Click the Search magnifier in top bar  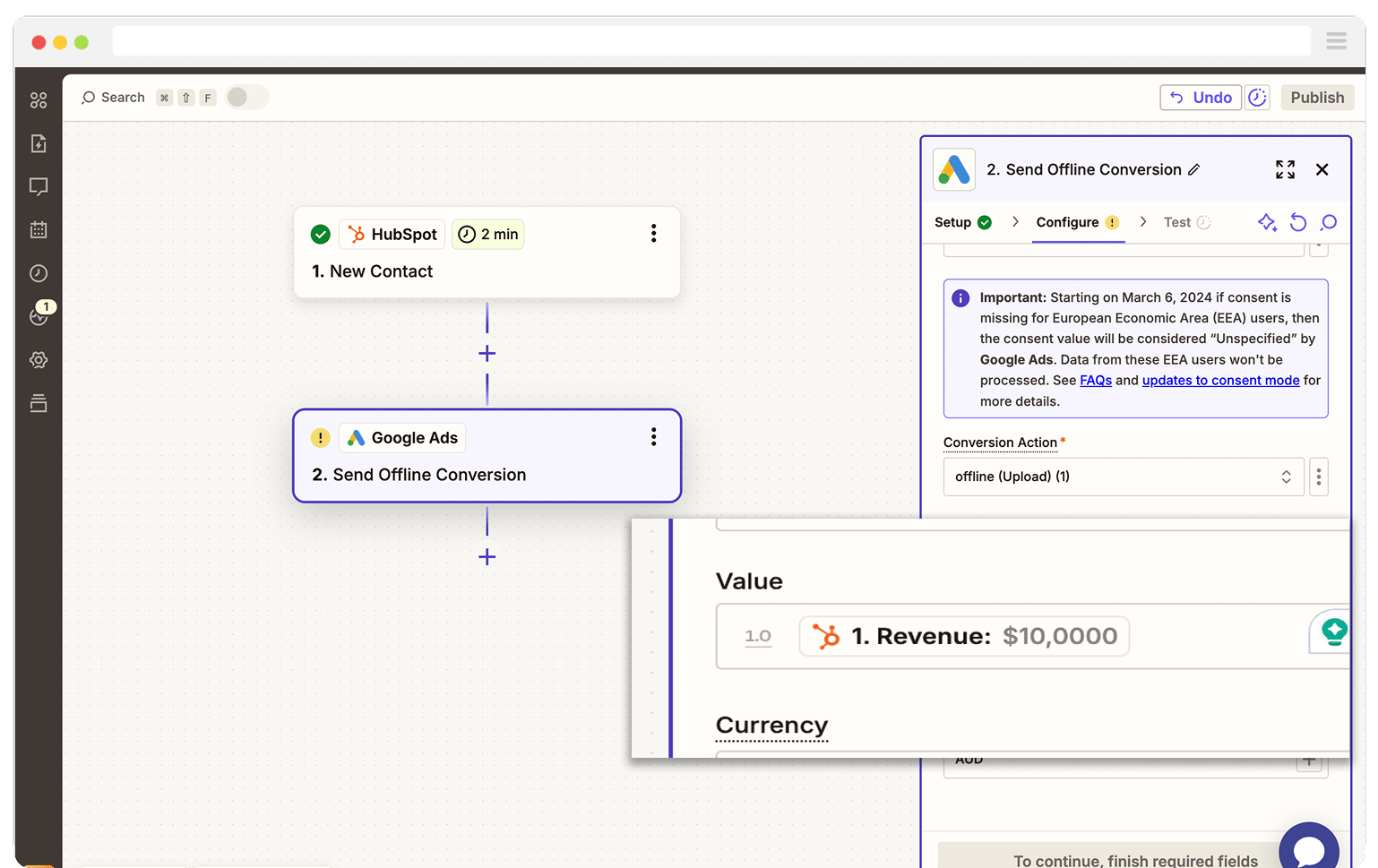89,98
